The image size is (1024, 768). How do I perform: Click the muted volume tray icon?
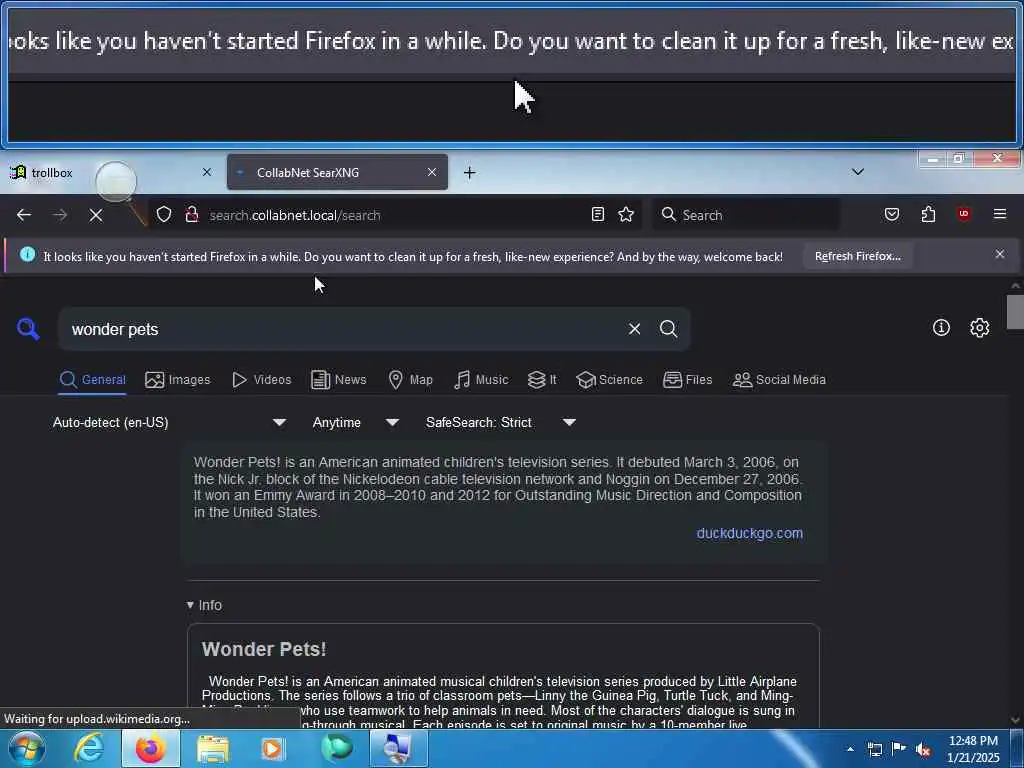pyautogui.click(x=923, y=750)
